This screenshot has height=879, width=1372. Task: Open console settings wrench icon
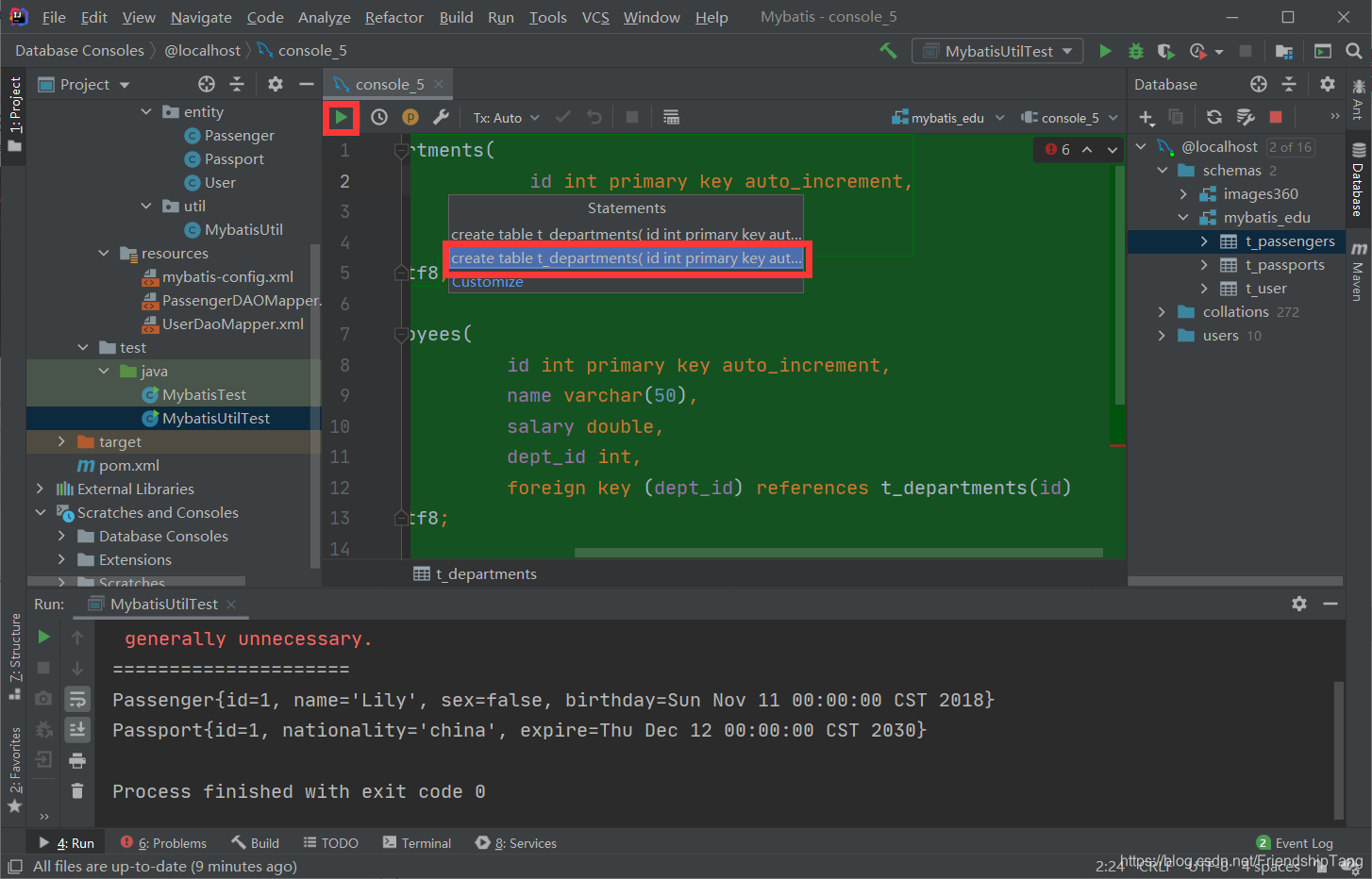441,117
